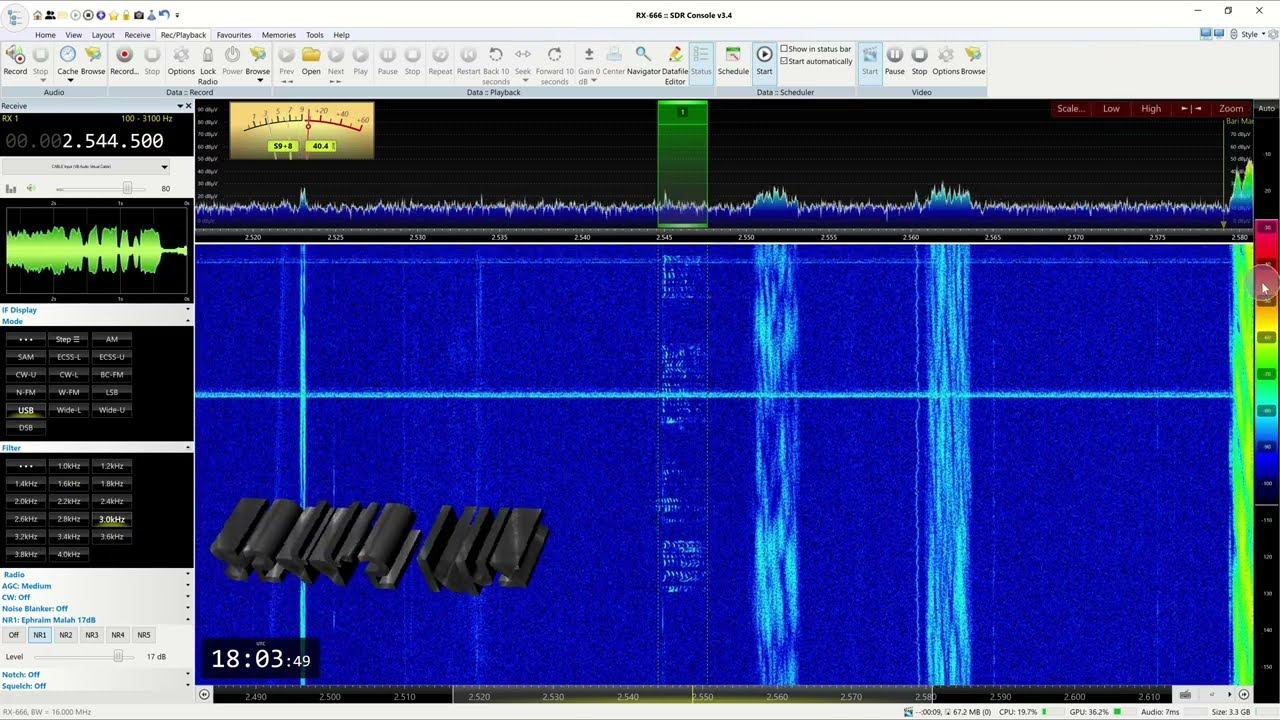This screenshot has height=720, width=1280.
Task: Switch mode to CW-U
Action: 26,374
